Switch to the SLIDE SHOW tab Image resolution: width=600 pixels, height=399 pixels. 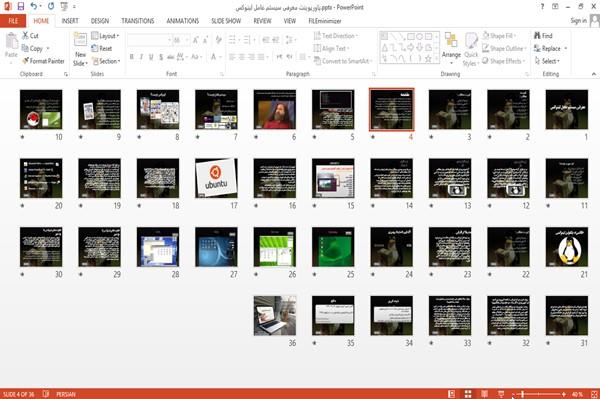(226, 21)
